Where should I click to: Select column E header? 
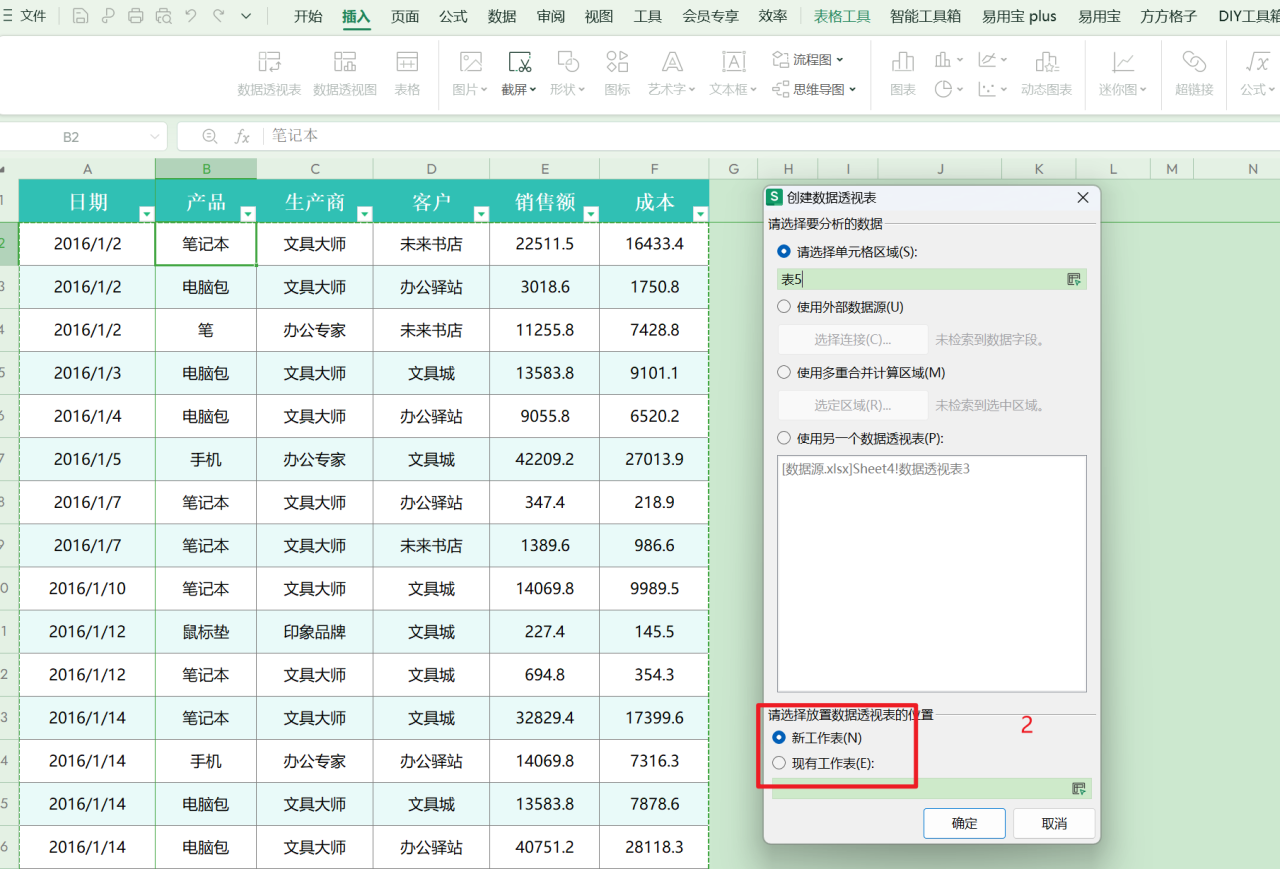545,169
